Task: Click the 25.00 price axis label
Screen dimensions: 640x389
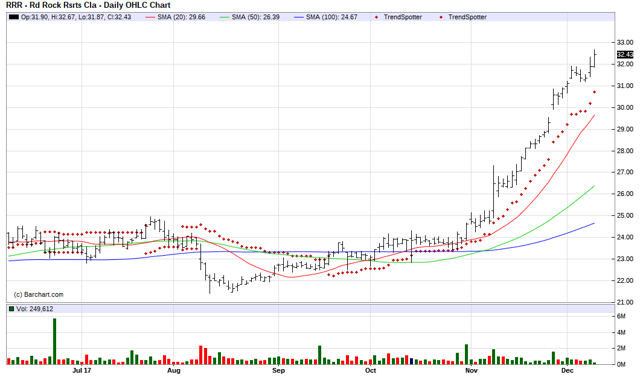Action: (625, 216)
